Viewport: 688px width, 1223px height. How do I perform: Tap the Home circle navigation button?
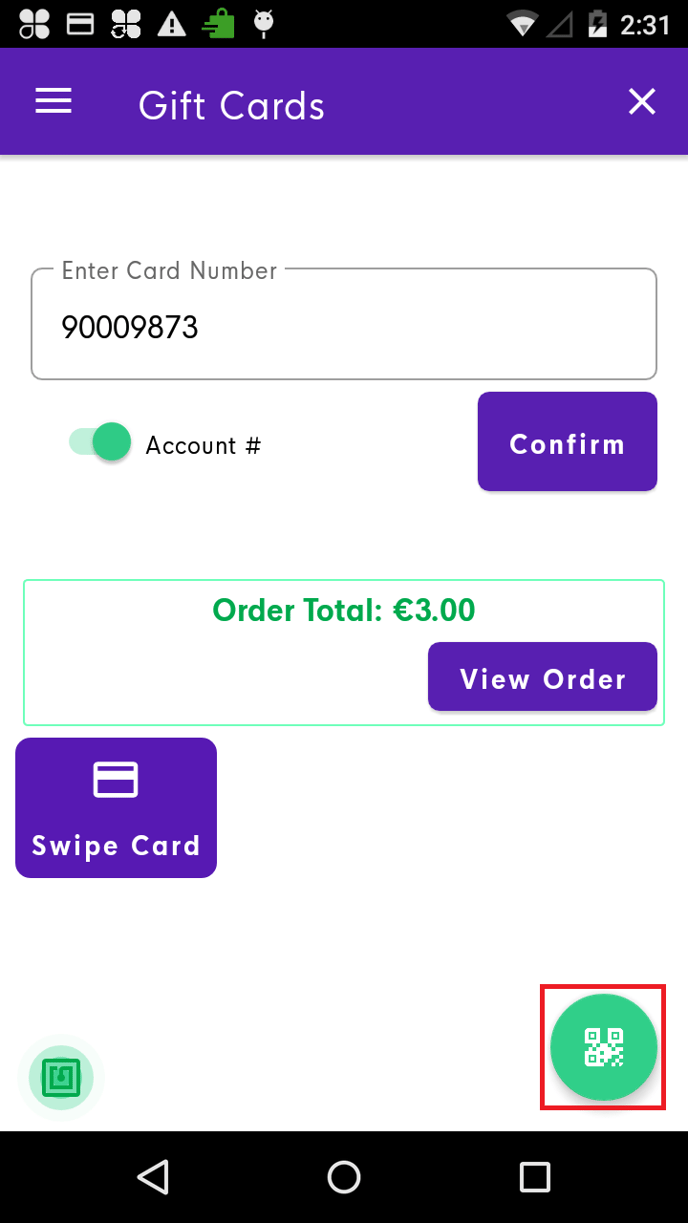(343, 1176)
